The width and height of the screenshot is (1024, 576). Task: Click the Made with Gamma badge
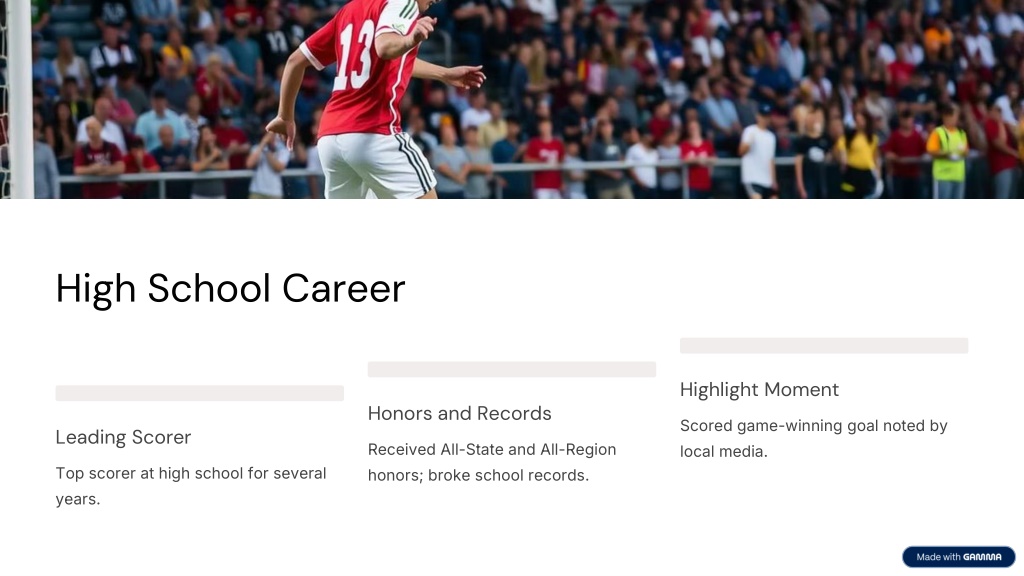958,557
